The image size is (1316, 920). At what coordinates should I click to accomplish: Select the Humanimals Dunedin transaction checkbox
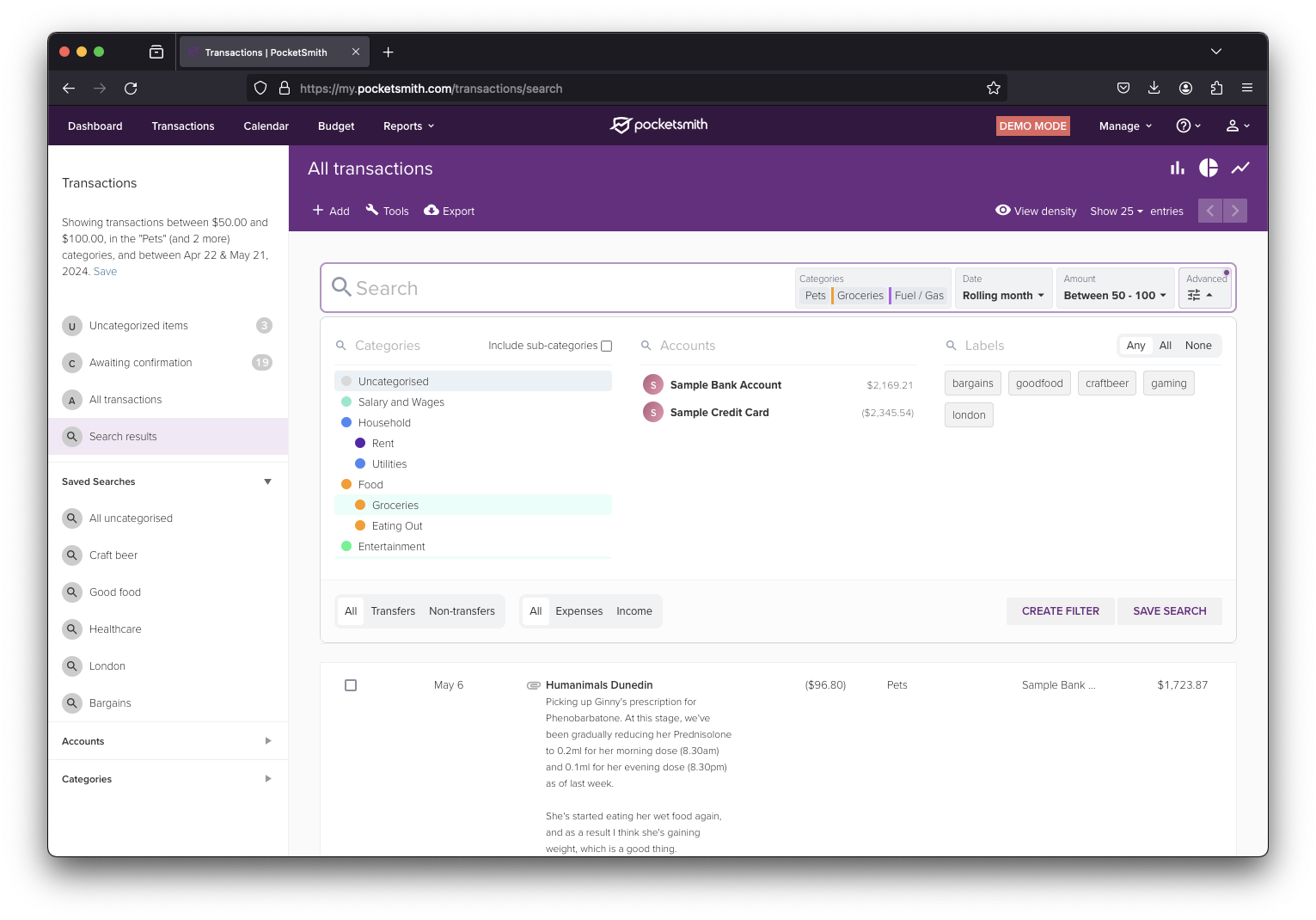[351, 685]
